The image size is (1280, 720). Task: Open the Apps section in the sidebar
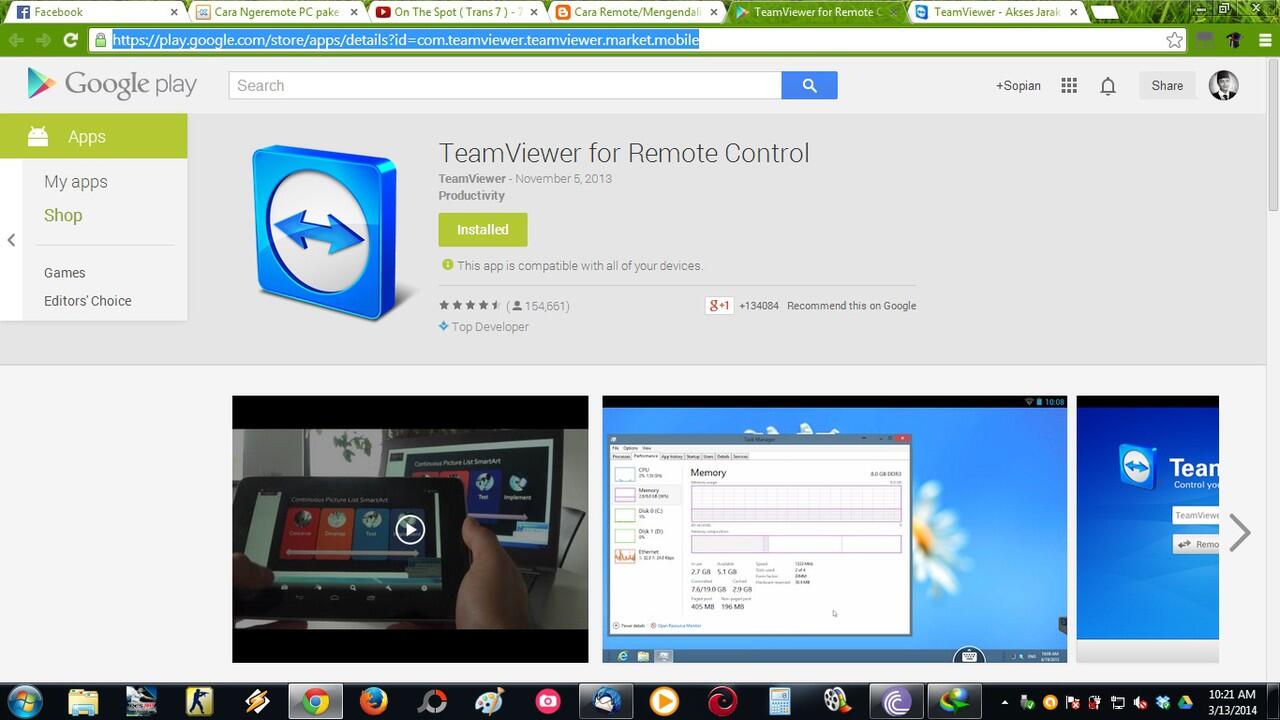[94, 136]
